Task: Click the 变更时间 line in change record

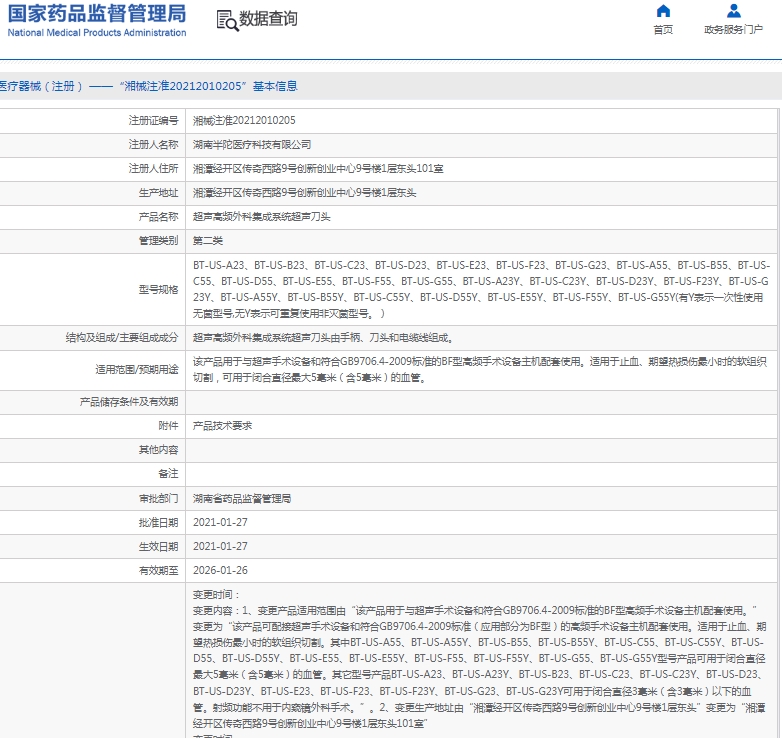Action: tap(216, 595)
